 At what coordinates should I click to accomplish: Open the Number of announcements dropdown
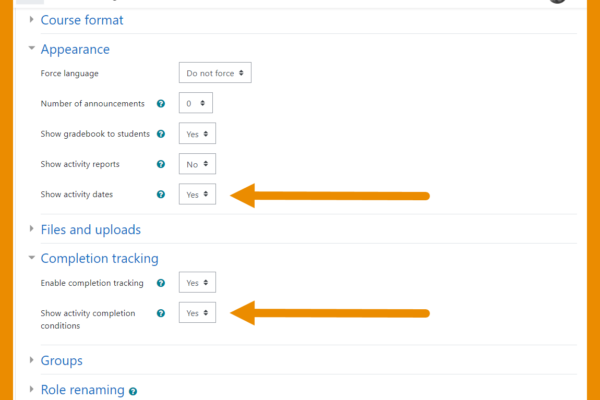pyautogui.click(x=196, y=103)
